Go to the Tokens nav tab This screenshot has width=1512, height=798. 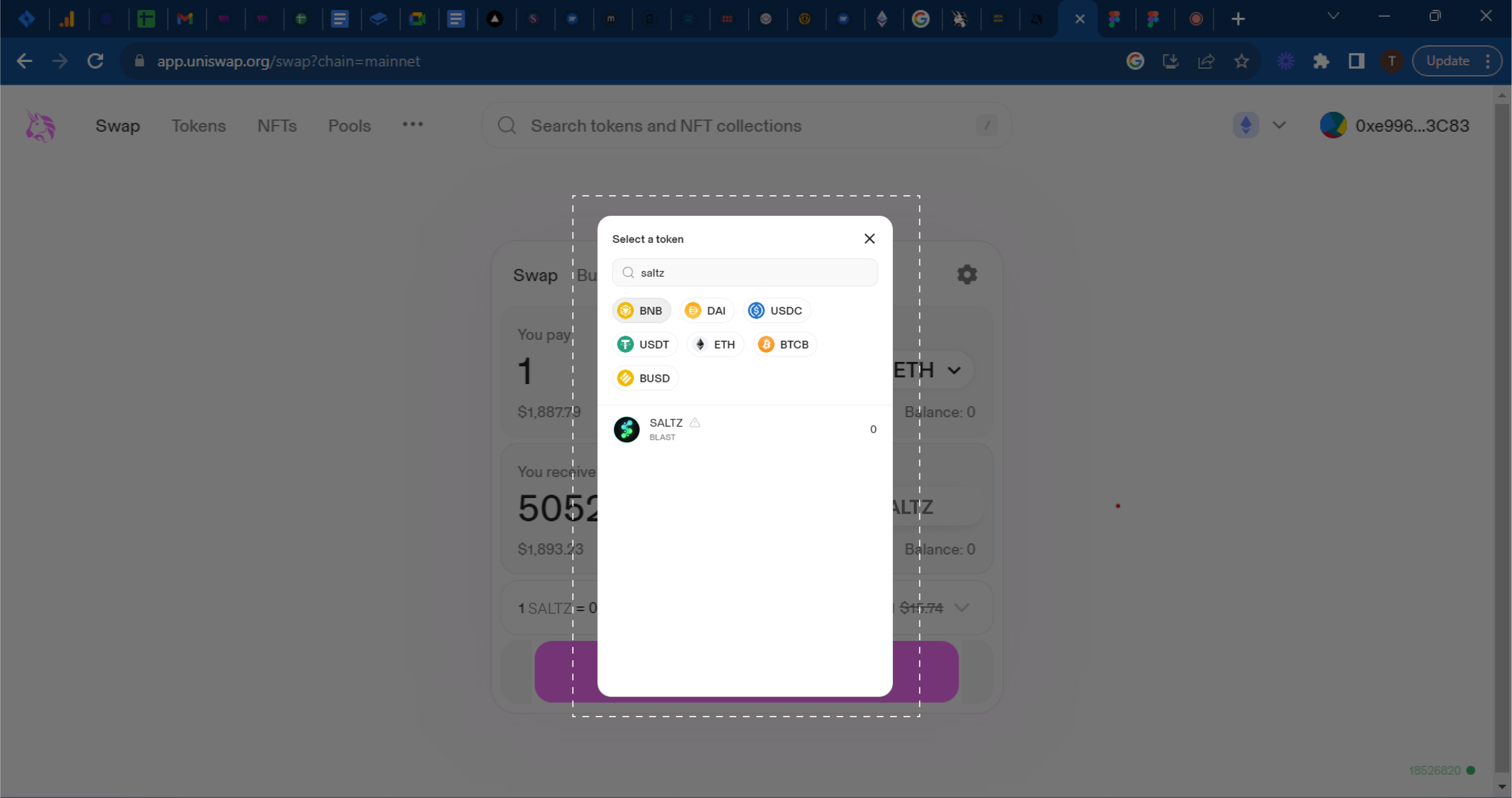tap(199, 126)
